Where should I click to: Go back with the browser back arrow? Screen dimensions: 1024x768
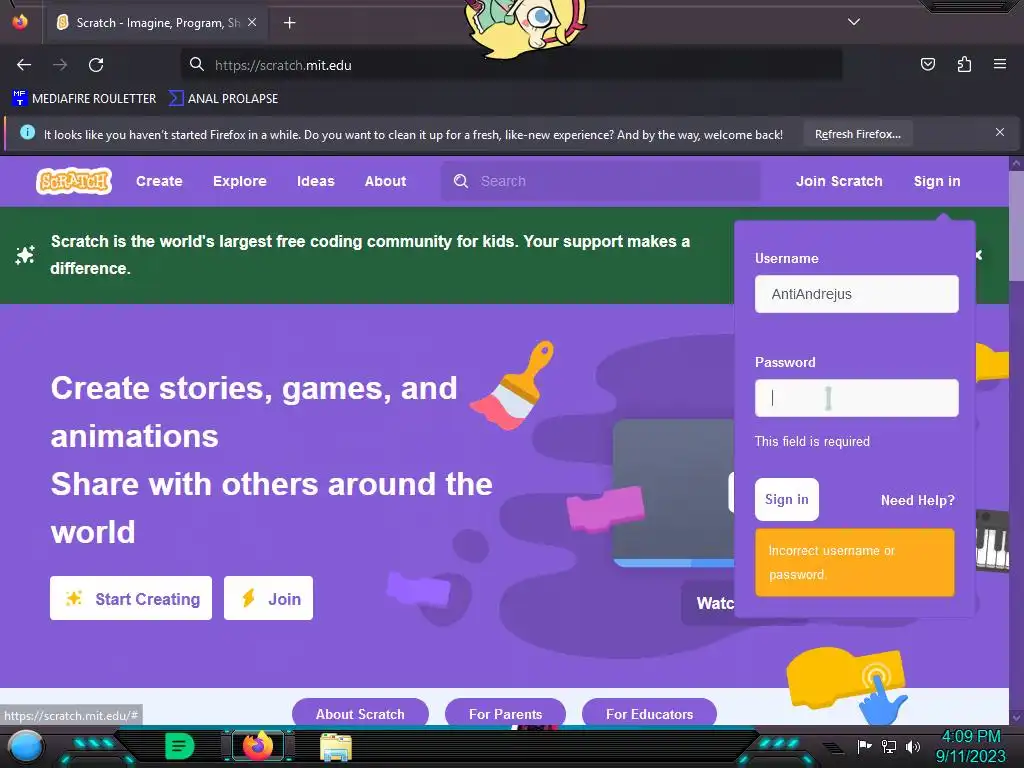[x=24, y=65]
